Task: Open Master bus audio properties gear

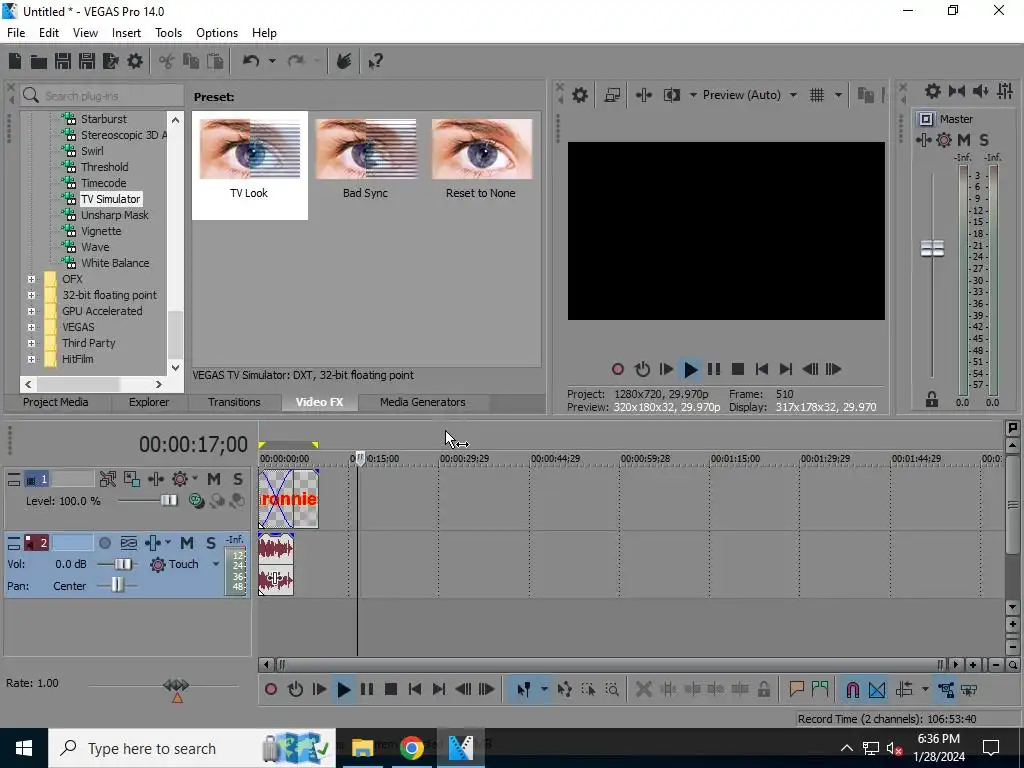Action: [x=933, y=91]
